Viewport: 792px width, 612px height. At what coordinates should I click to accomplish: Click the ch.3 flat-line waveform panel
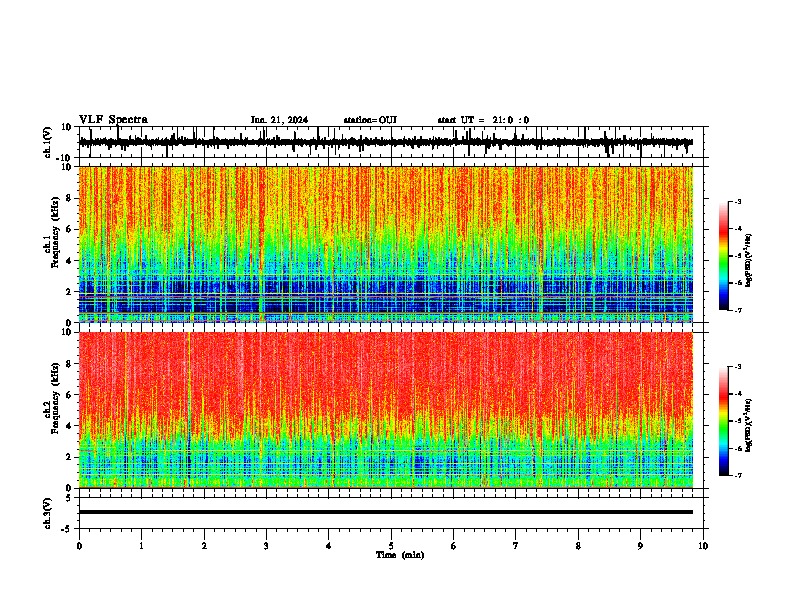tap(393, 513)
